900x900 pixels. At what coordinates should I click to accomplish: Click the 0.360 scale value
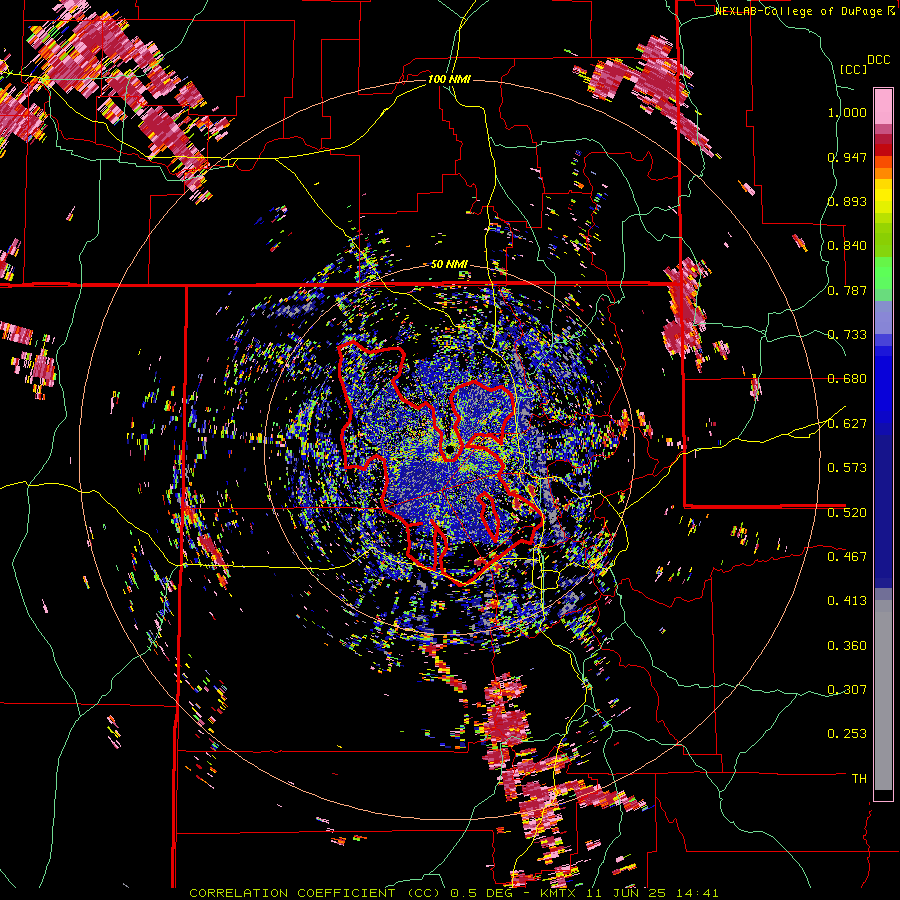coord(847,646)
